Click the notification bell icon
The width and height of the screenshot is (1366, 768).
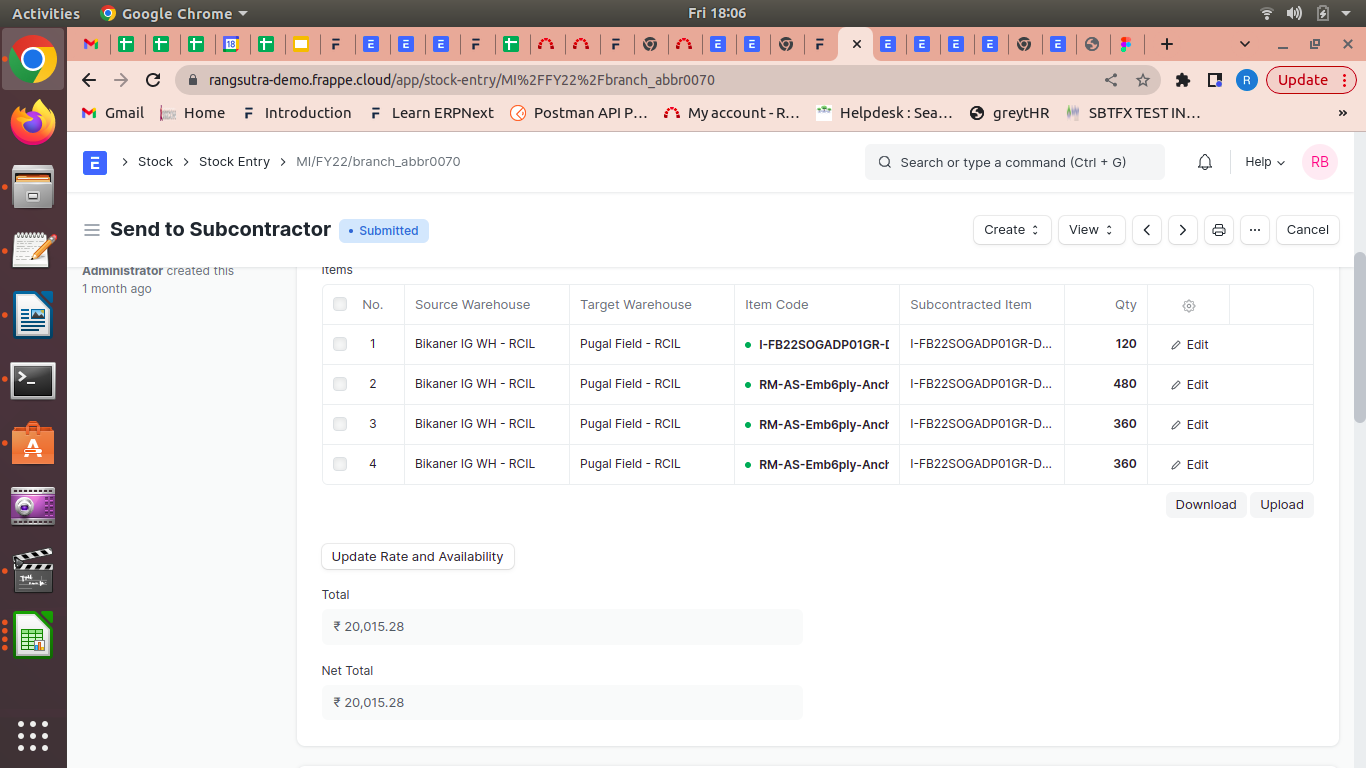click(x=1204, y=161)
